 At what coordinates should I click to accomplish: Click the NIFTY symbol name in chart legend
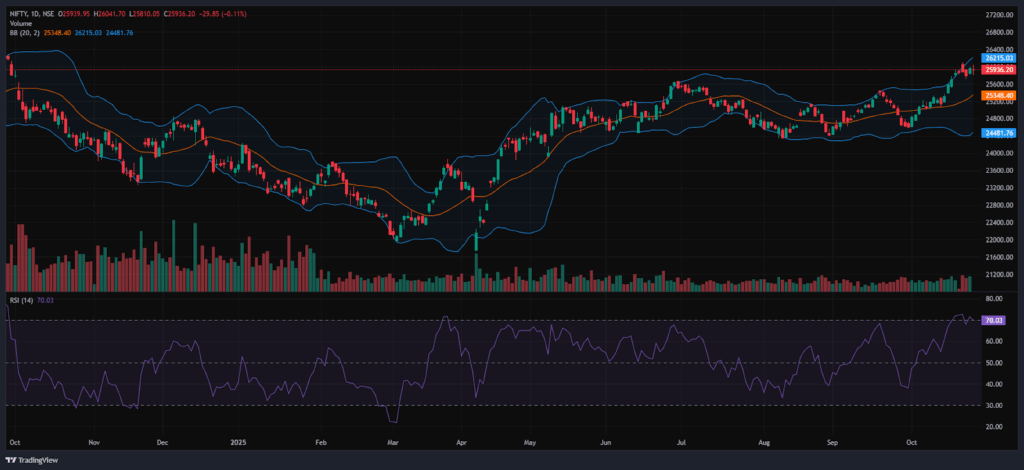click(17, 14)
